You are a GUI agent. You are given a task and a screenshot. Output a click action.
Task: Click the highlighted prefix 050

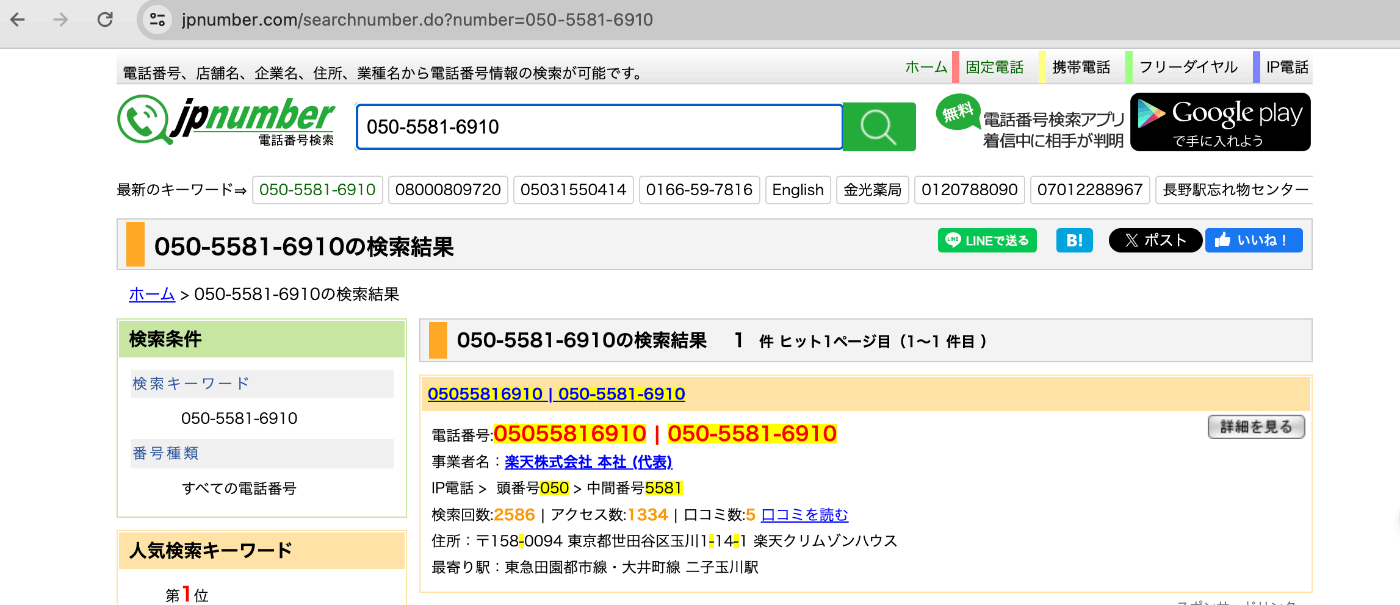click(554, 488)
